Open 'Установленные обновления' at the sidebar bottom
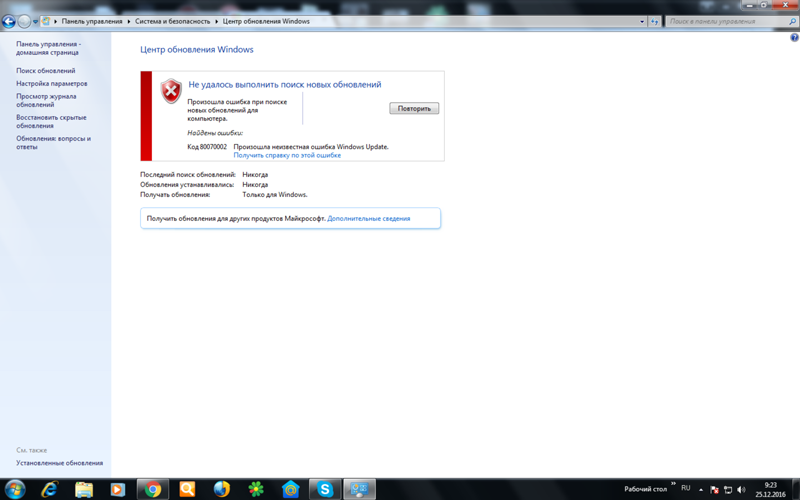 click(59, 463)
